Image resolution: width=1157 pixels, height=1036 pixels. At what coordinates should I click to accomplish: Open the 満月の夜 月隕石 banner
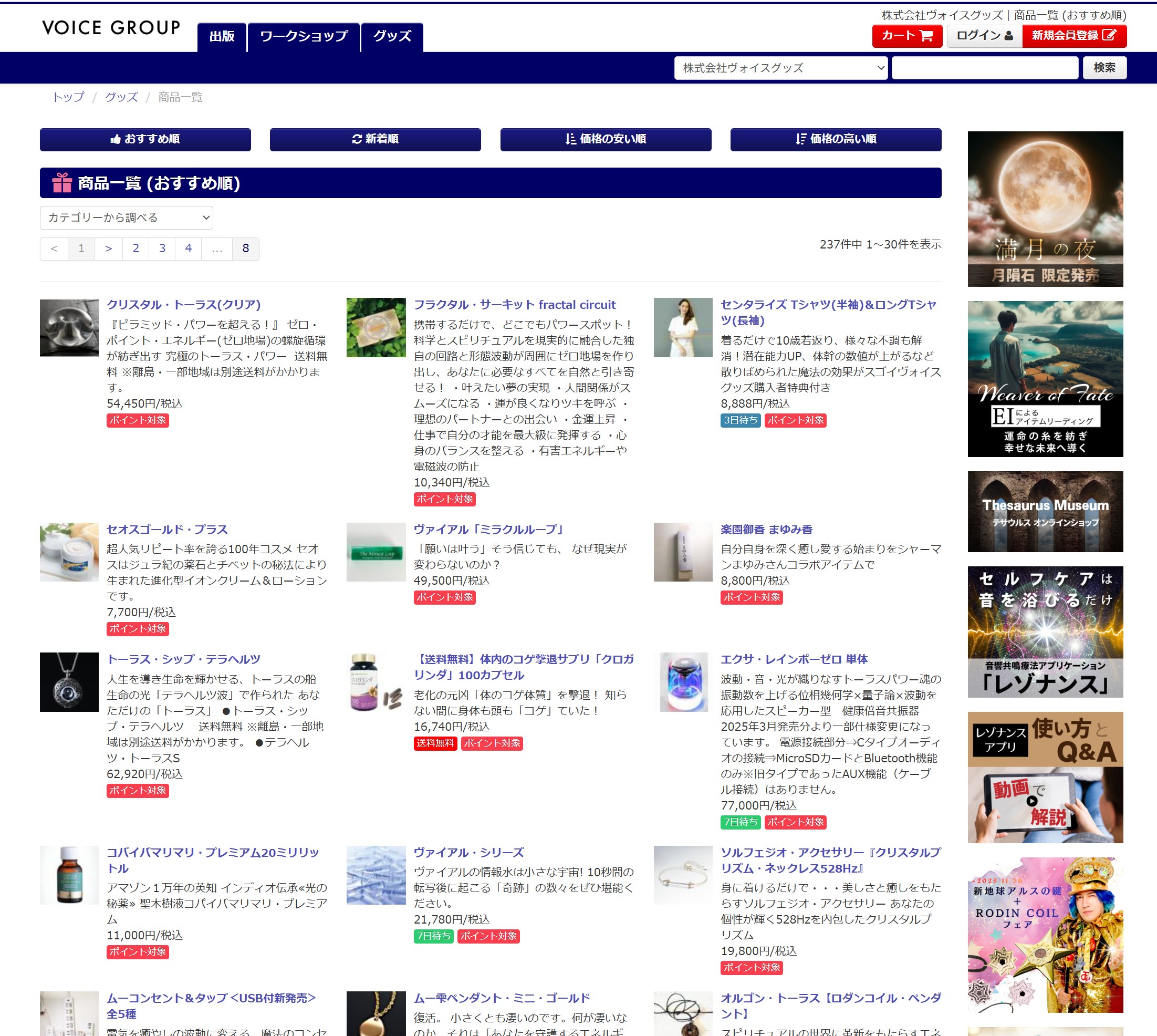click(x=1045, y=209)
